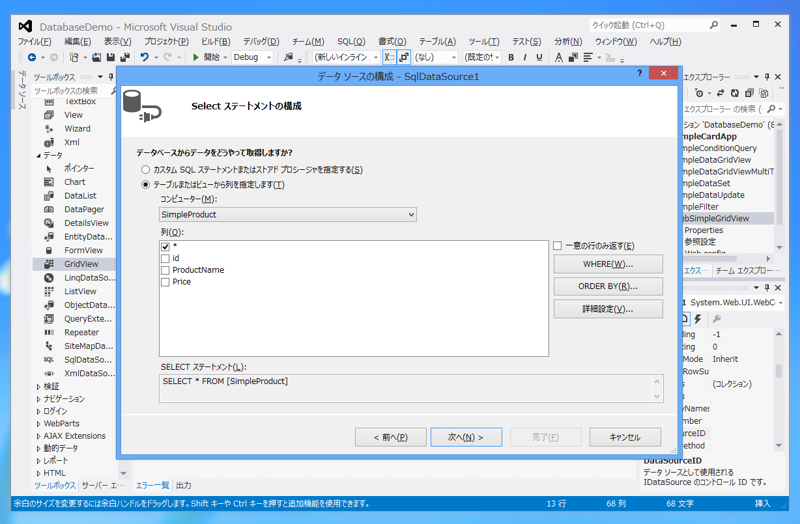Pin the Toolbox panel with pushpin icon
The height and width of the screenshot is (524, 800).
[111, 77]
